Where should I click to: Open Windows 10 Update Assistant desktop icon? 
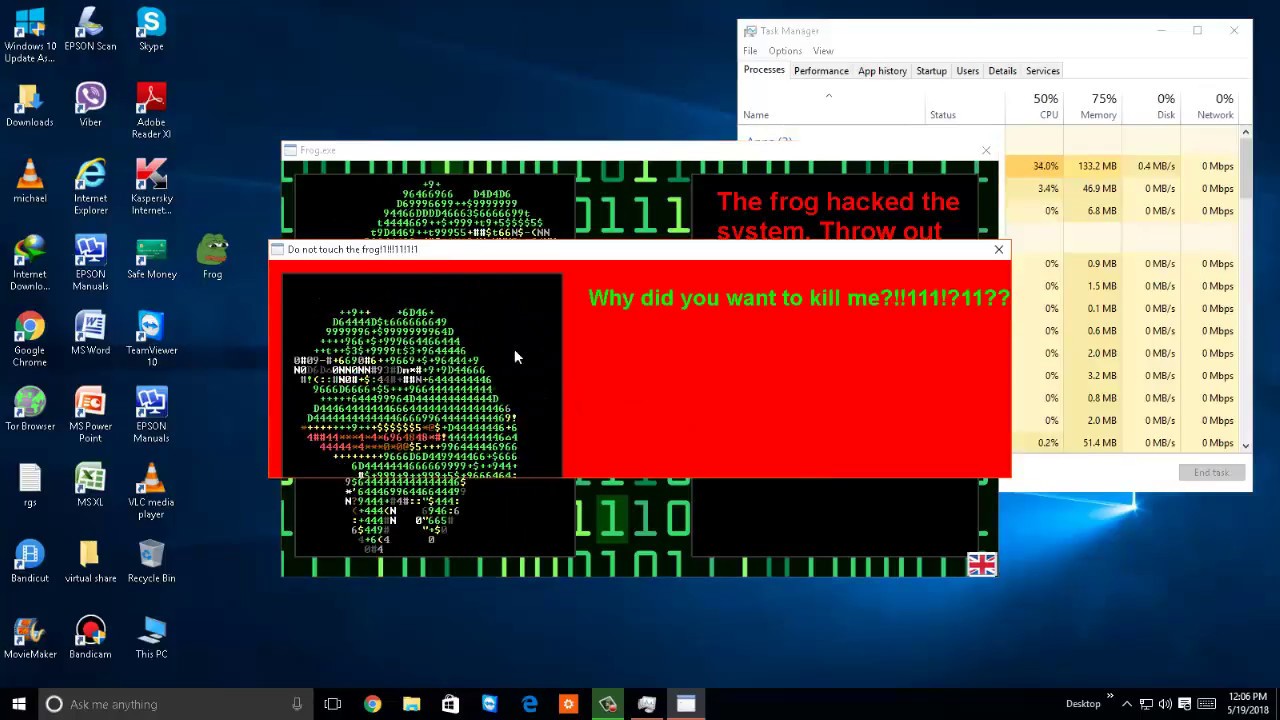tap(30, 36)
